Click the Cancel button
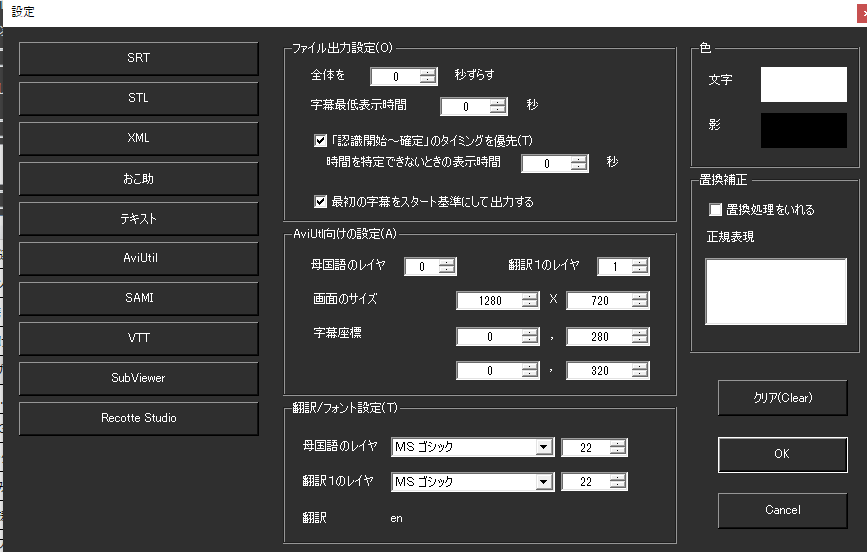This screenshot has width=867, height=552. pos(782,510)
